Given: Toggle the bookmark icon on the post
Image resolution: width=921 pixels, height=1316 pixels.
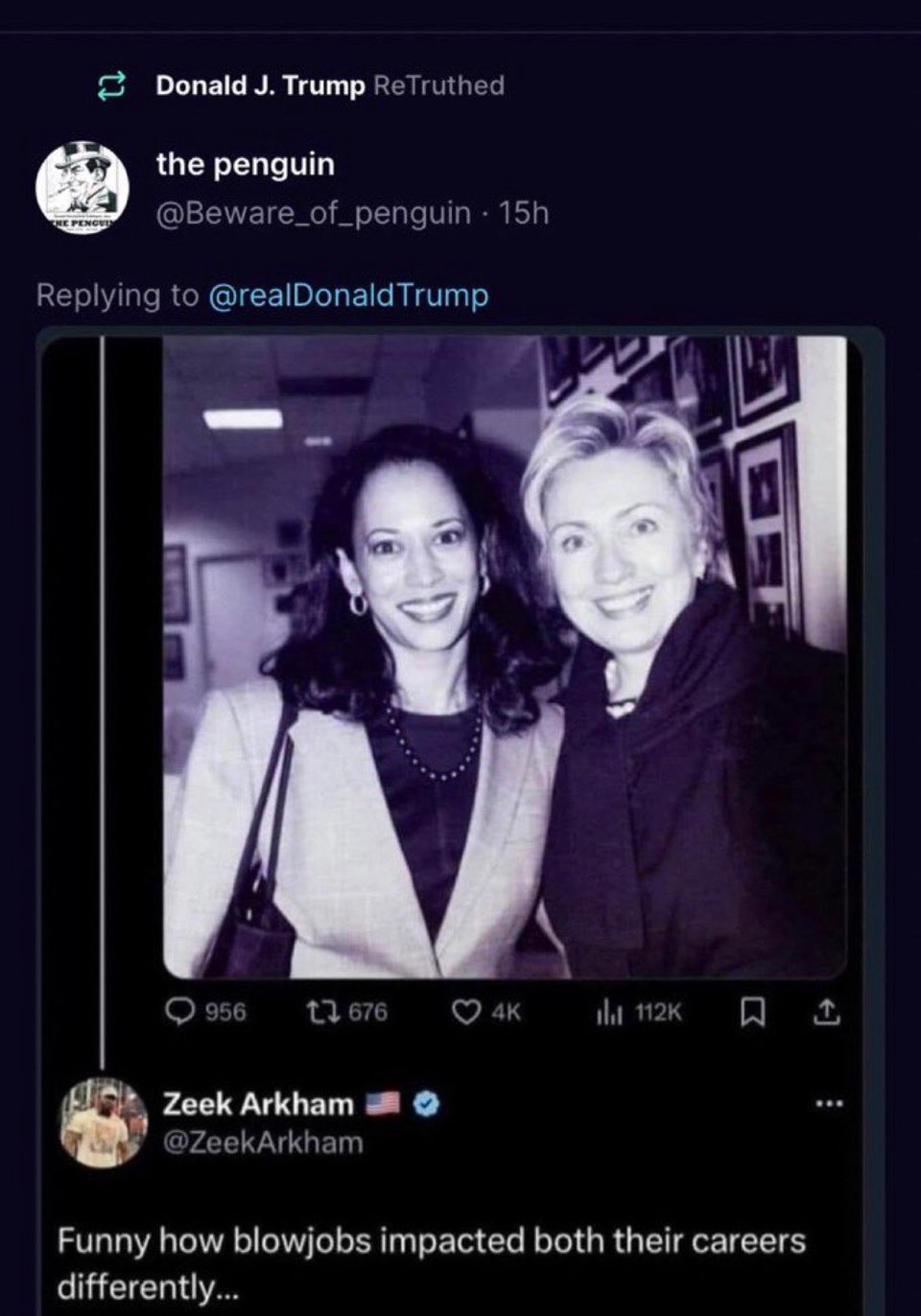Looking at the screenshot, I should (x=751, y=1012).
